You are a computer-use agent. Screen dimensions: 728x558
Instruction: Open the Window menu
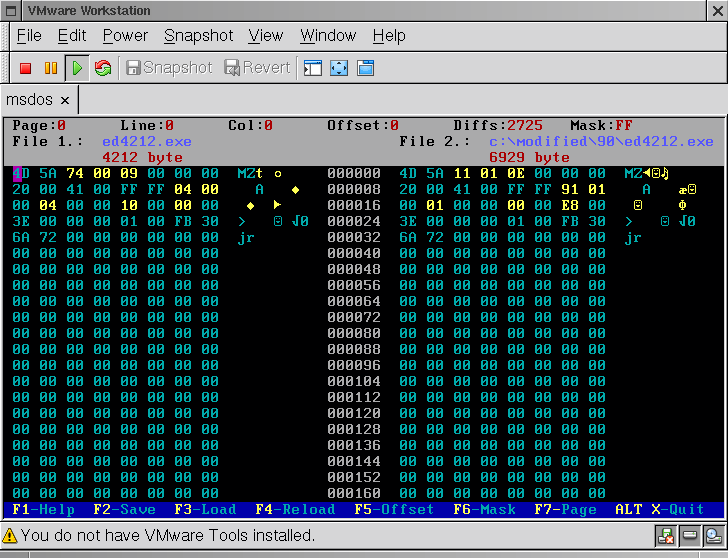328,36
